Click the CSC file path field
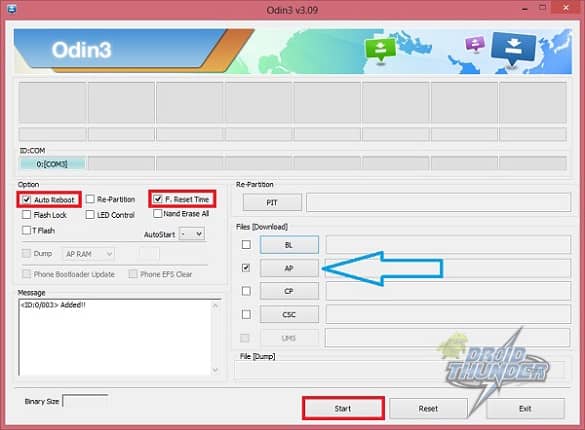The width and height of the screenshot is (585, 430). [x=448, y=314]
